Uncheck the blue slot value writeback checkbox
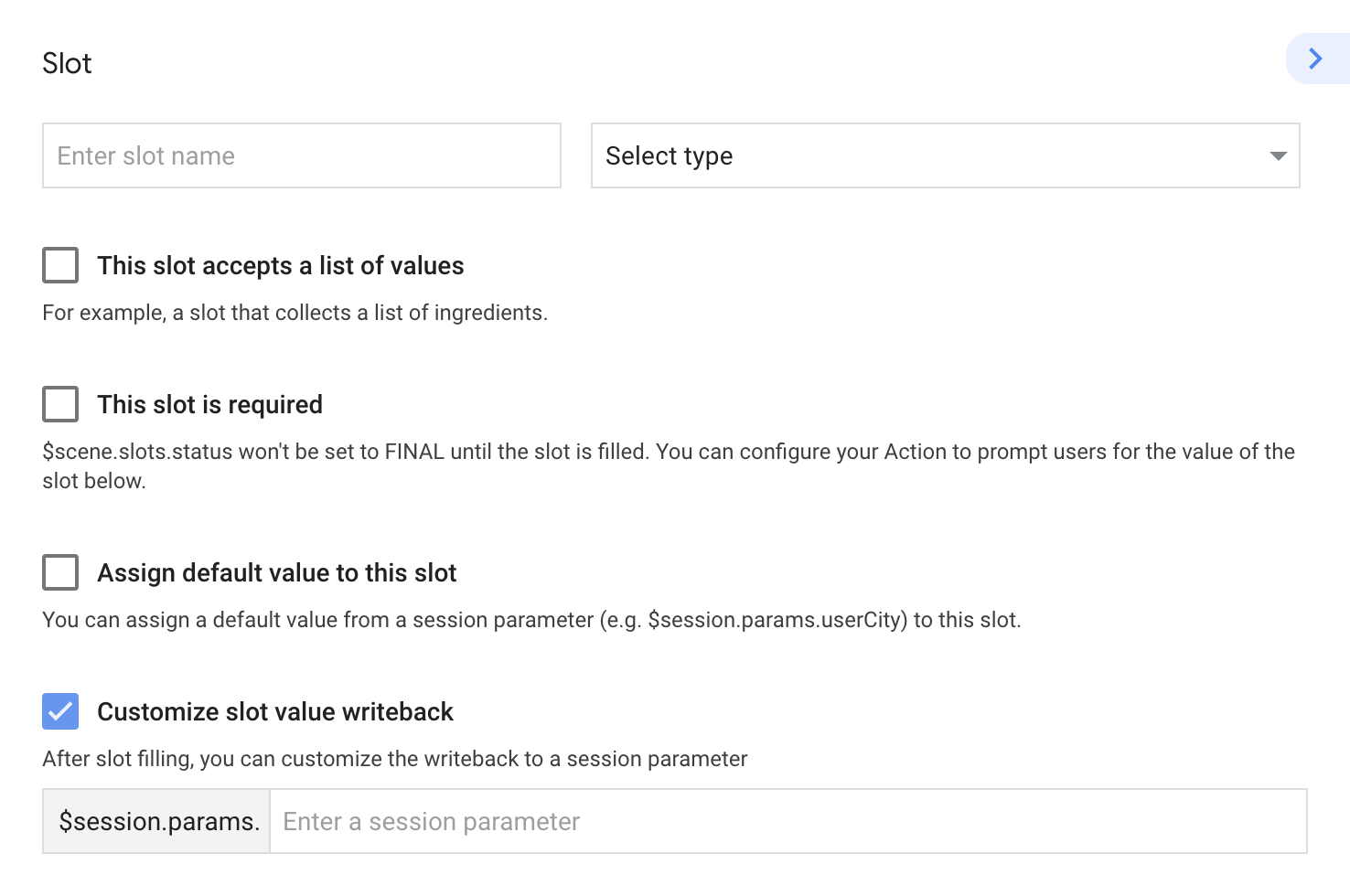This screenshot has width=1350, height=896. point(60,711)
